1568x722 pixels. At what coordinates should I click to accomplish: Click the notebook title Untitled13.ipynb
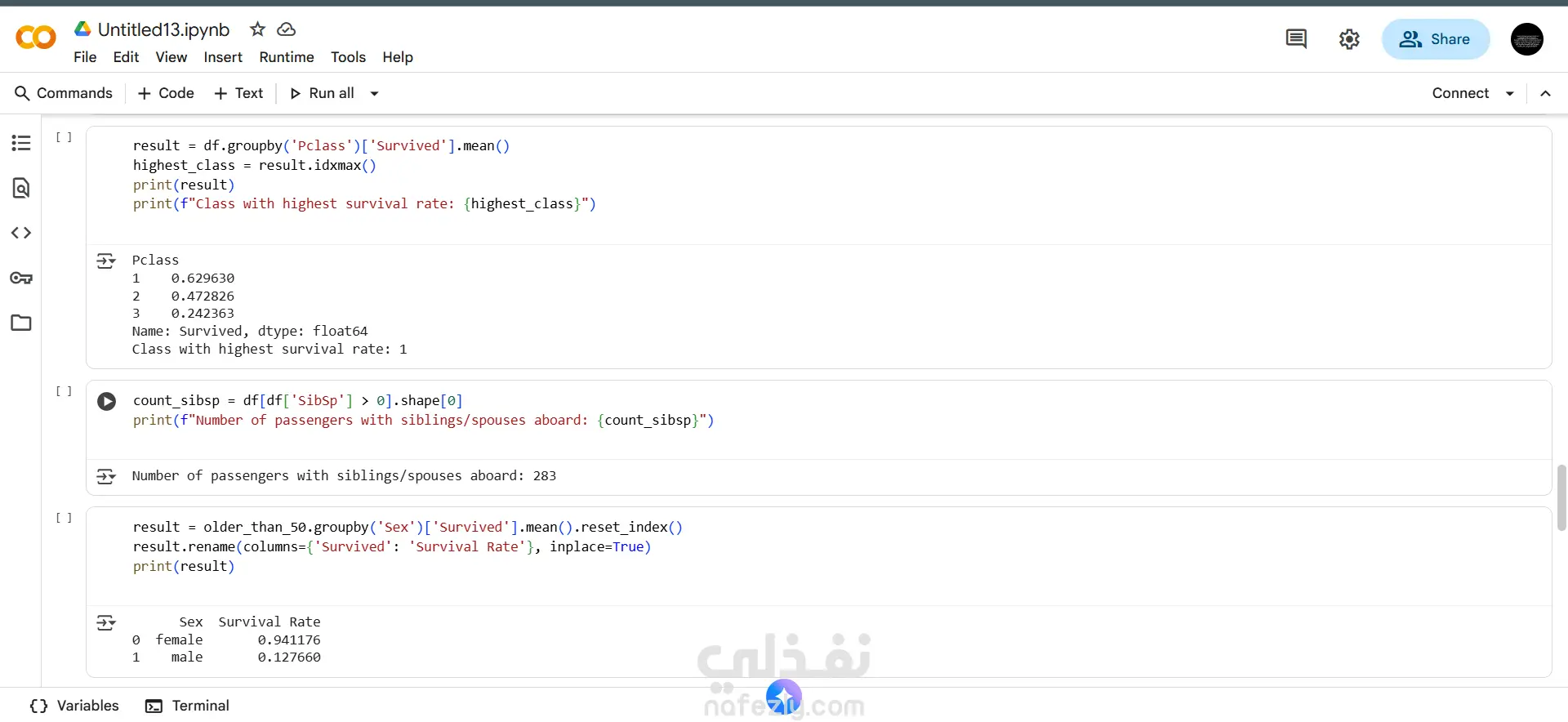(x=163, y=29)
